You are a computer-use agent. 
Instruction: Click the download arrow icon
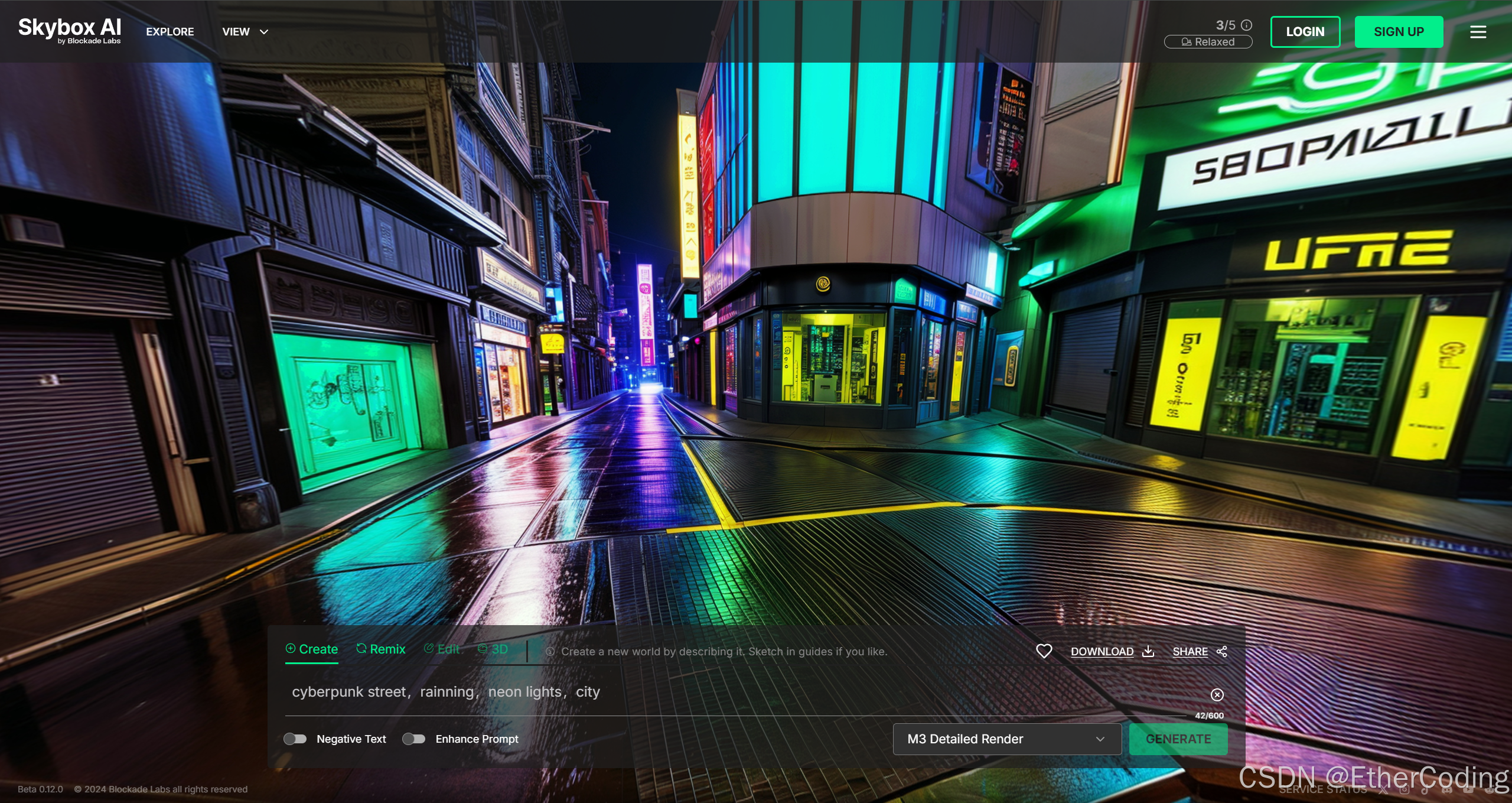pos(1148,651)
